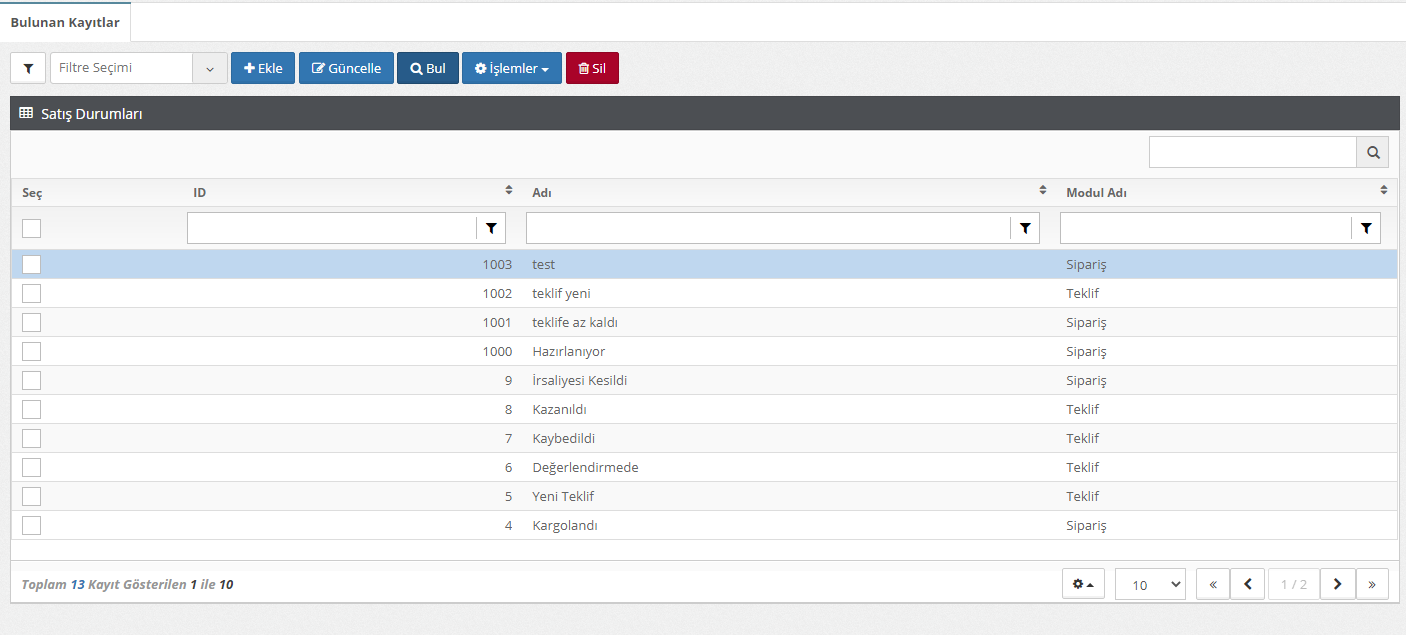This screenshot has height=635, width=1406.
Task: Go to the next page arrow
Action: [1337, 584]
